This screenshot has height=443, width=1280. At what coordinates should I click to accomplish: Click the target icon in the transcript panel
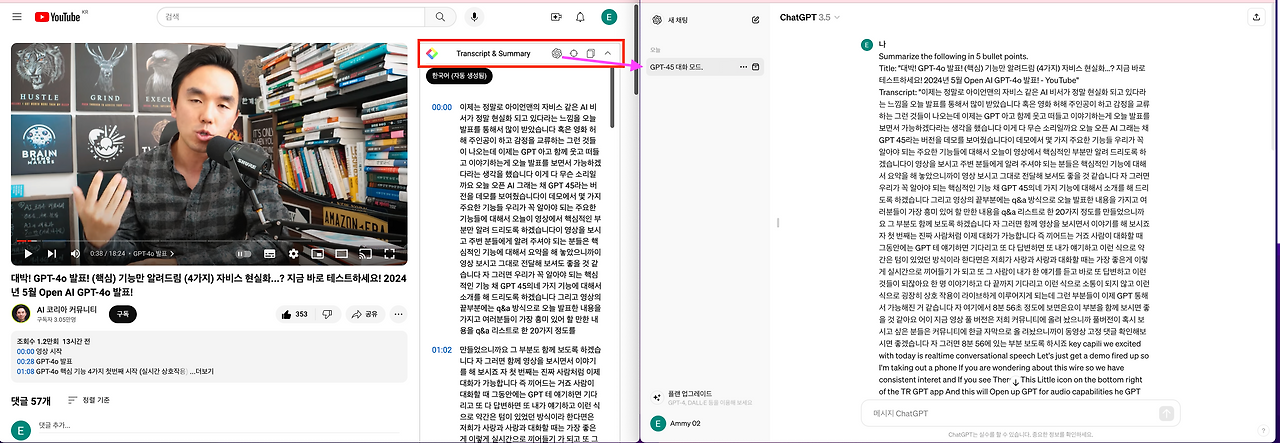pos(574,53)
